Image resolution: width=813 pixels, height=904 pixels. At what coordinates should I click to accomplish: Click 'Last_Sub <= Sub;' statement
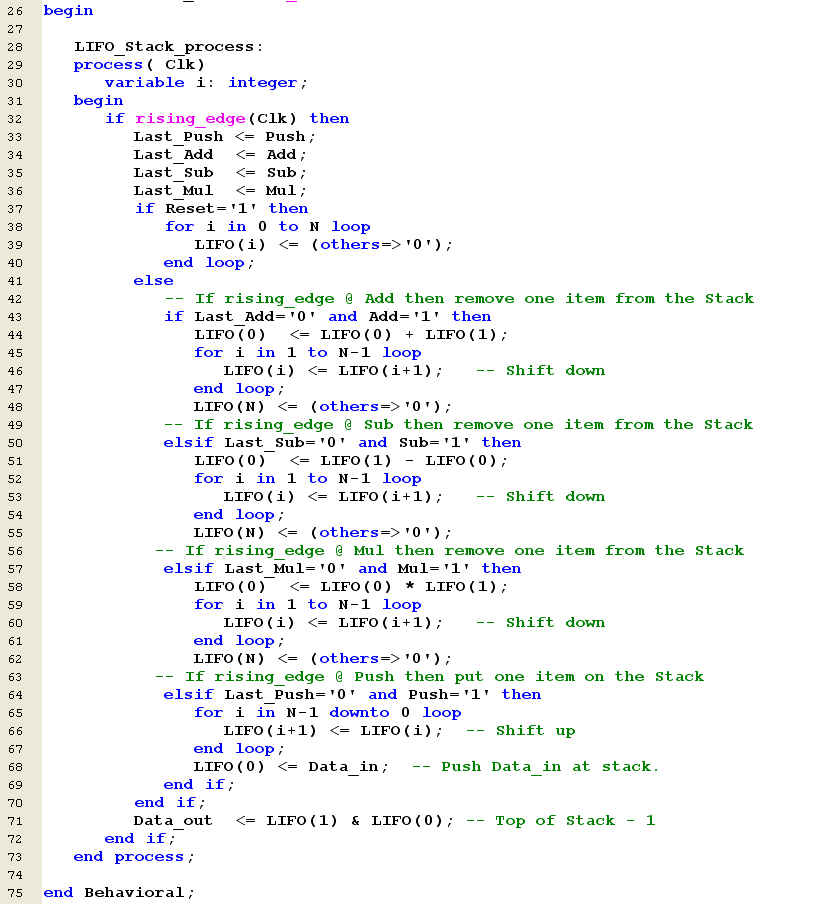click(x=220, y=172)
